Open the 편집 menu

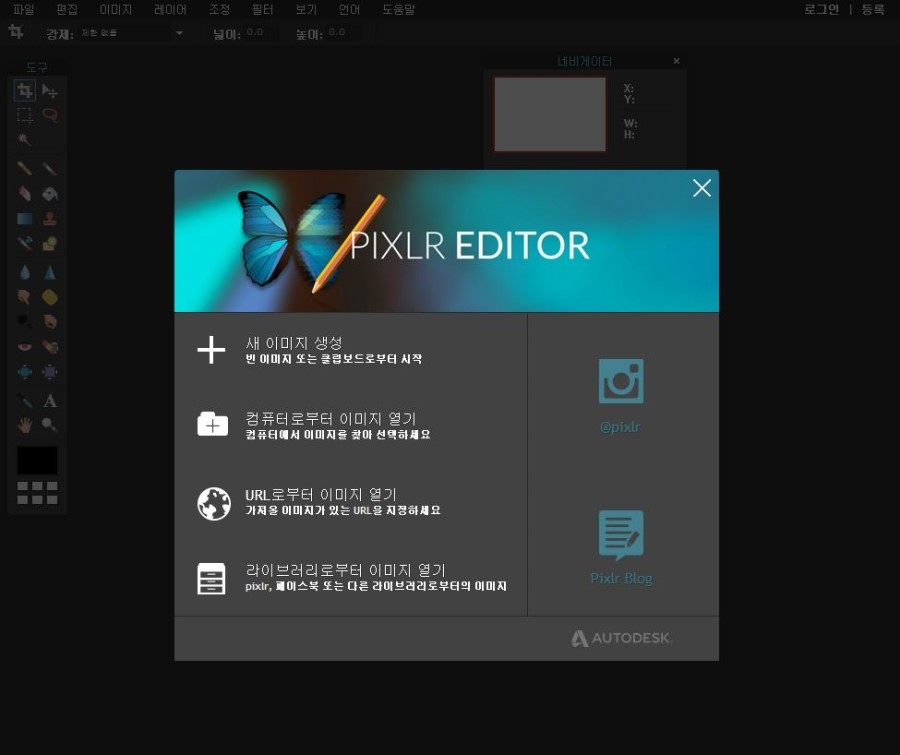67,9
